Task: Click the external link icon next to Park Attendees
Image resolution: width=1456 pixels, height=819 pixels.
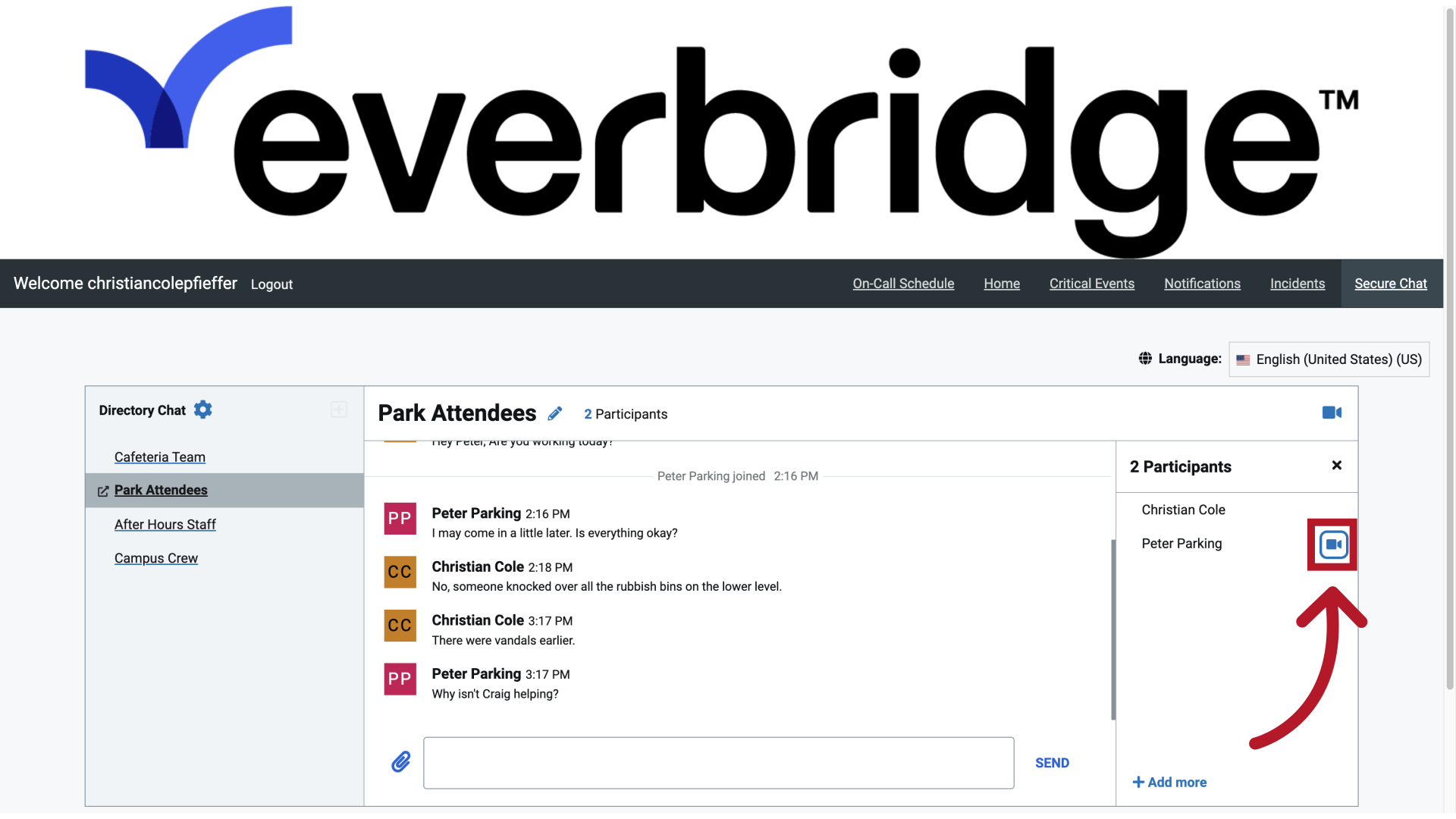Action: tap(102, 490)
